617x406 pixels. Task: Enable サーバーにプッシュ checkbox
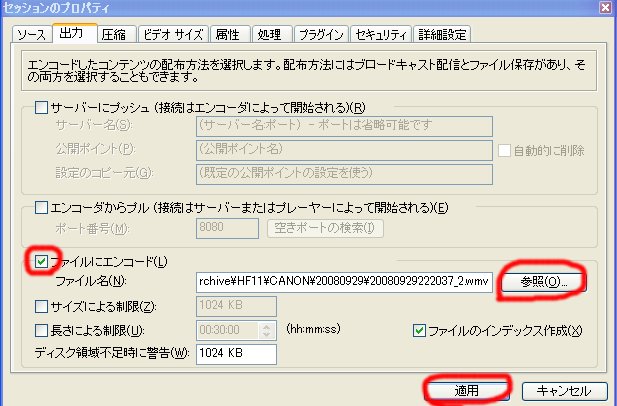(x=41, y=107)
